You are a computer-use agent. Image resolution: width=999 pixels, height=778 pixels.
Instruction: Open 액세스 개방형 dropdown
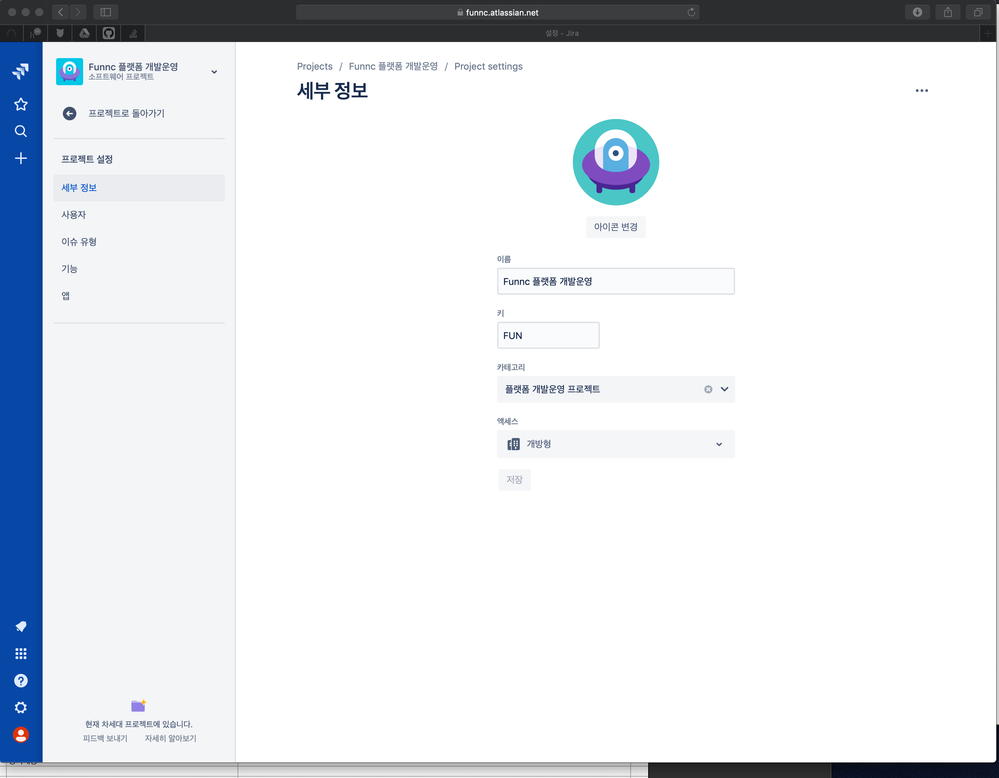[x=615, y=444]
